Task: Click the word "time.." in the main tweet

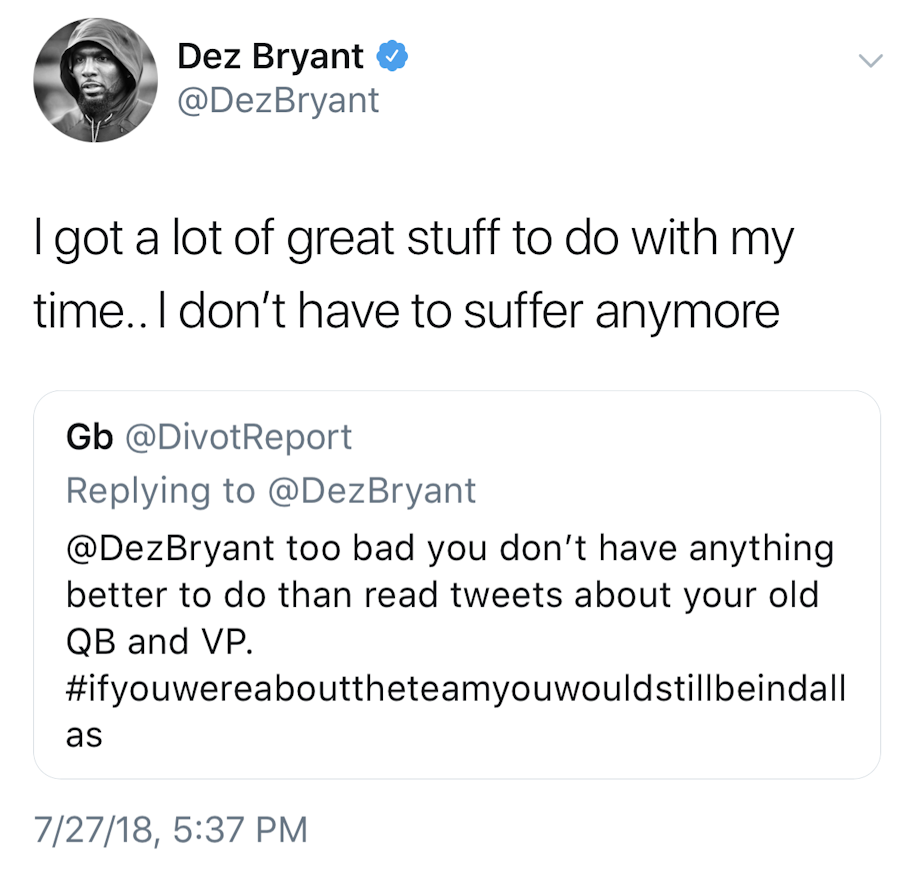Action: click(74, 312)
